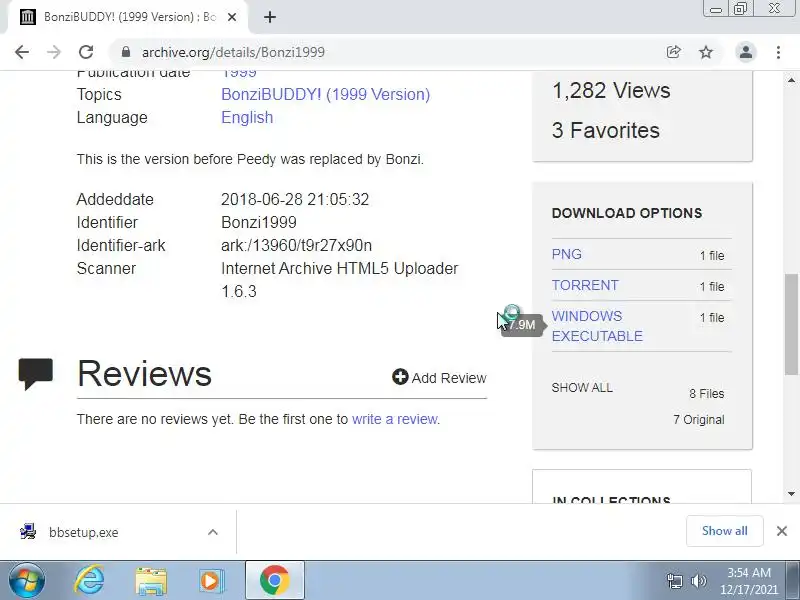Close the downloads bar

click(782, 531)
